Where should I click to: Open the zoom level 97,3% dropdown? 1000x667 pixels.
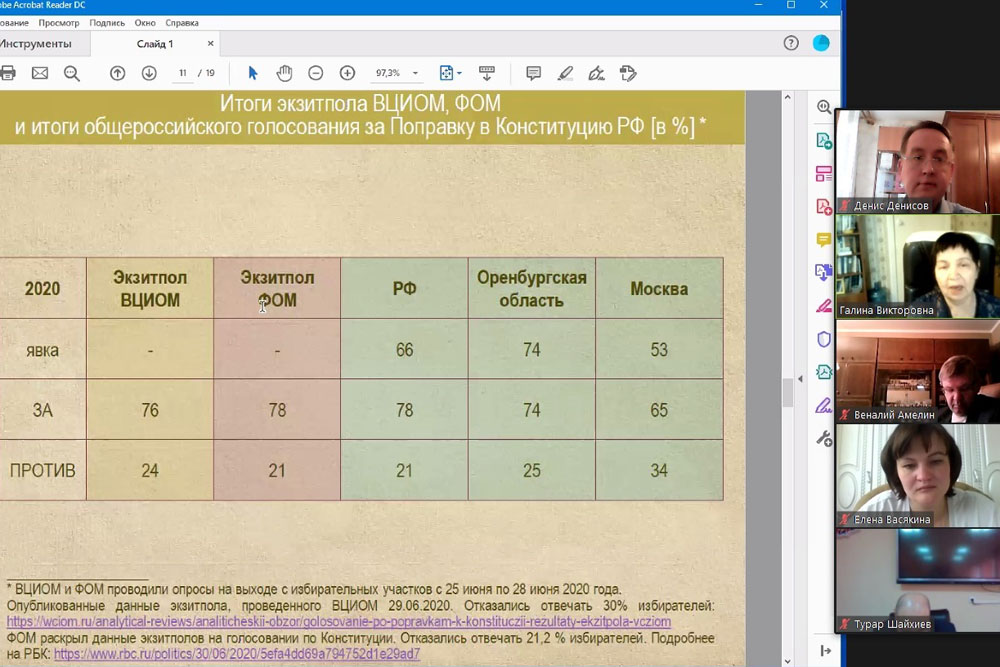pyautogui.click(x=416, y=74)
